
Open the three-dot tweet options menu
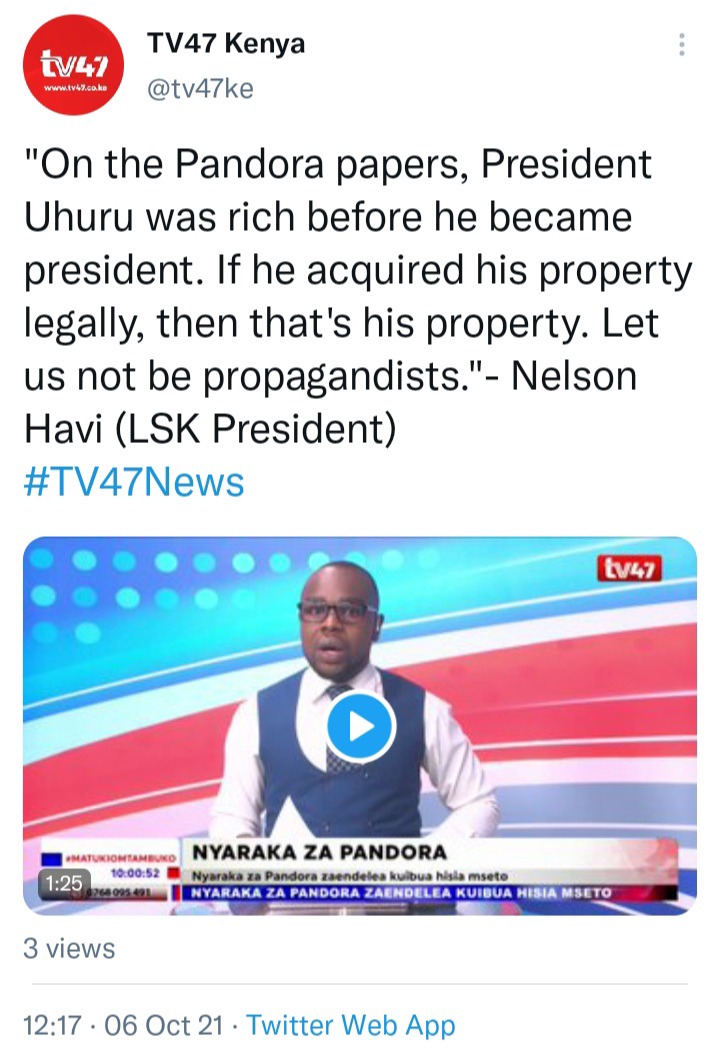click(x=681, y=45)
